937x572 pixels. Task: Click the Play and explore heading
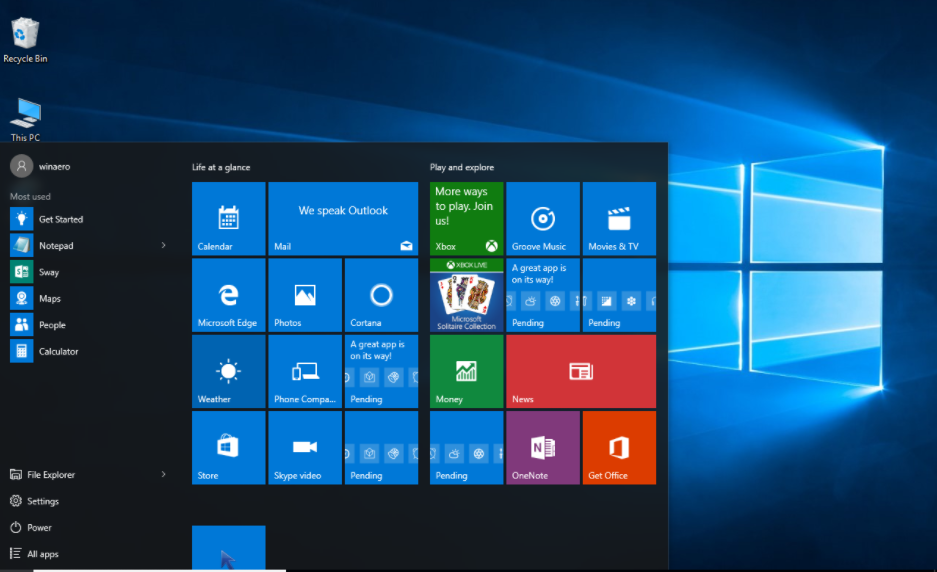pyautogui.click(x=462, y=167)
